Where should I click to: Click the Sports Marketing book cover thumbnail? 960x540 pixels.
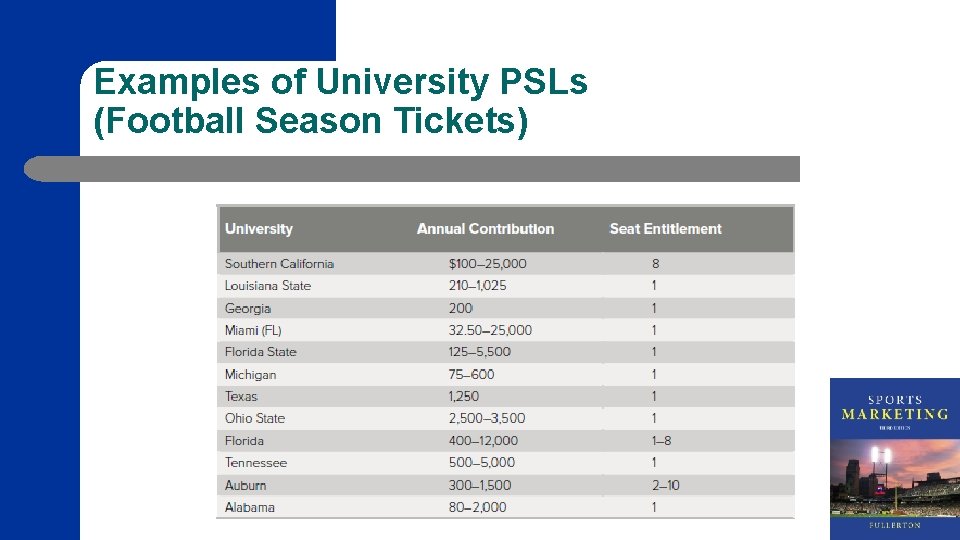pyautogui.click(x=894, y=458)
